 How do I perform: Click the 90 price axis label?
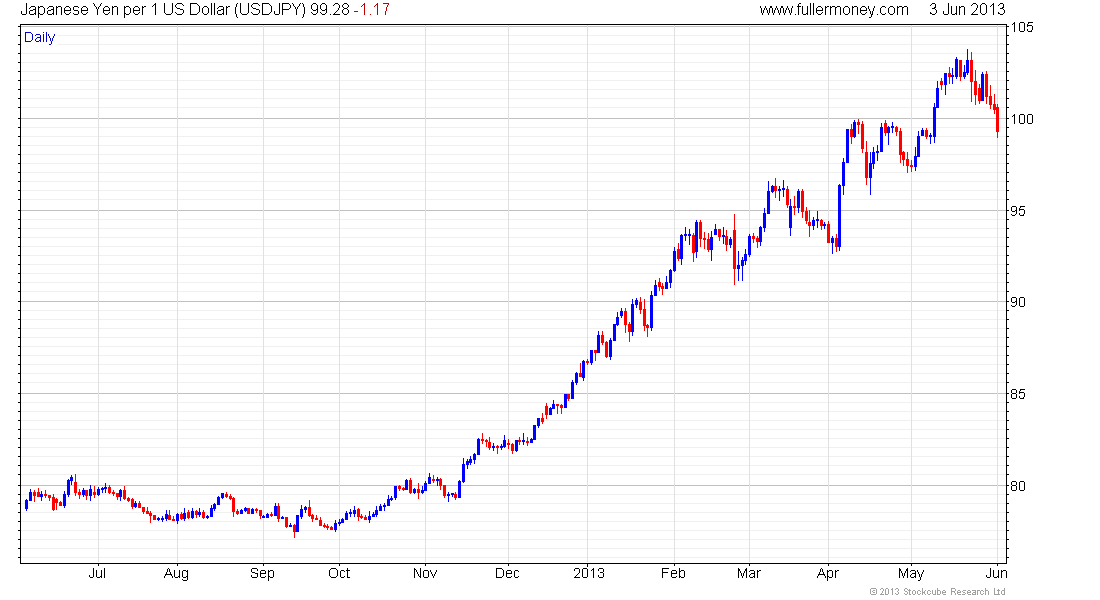(1018, 302)
